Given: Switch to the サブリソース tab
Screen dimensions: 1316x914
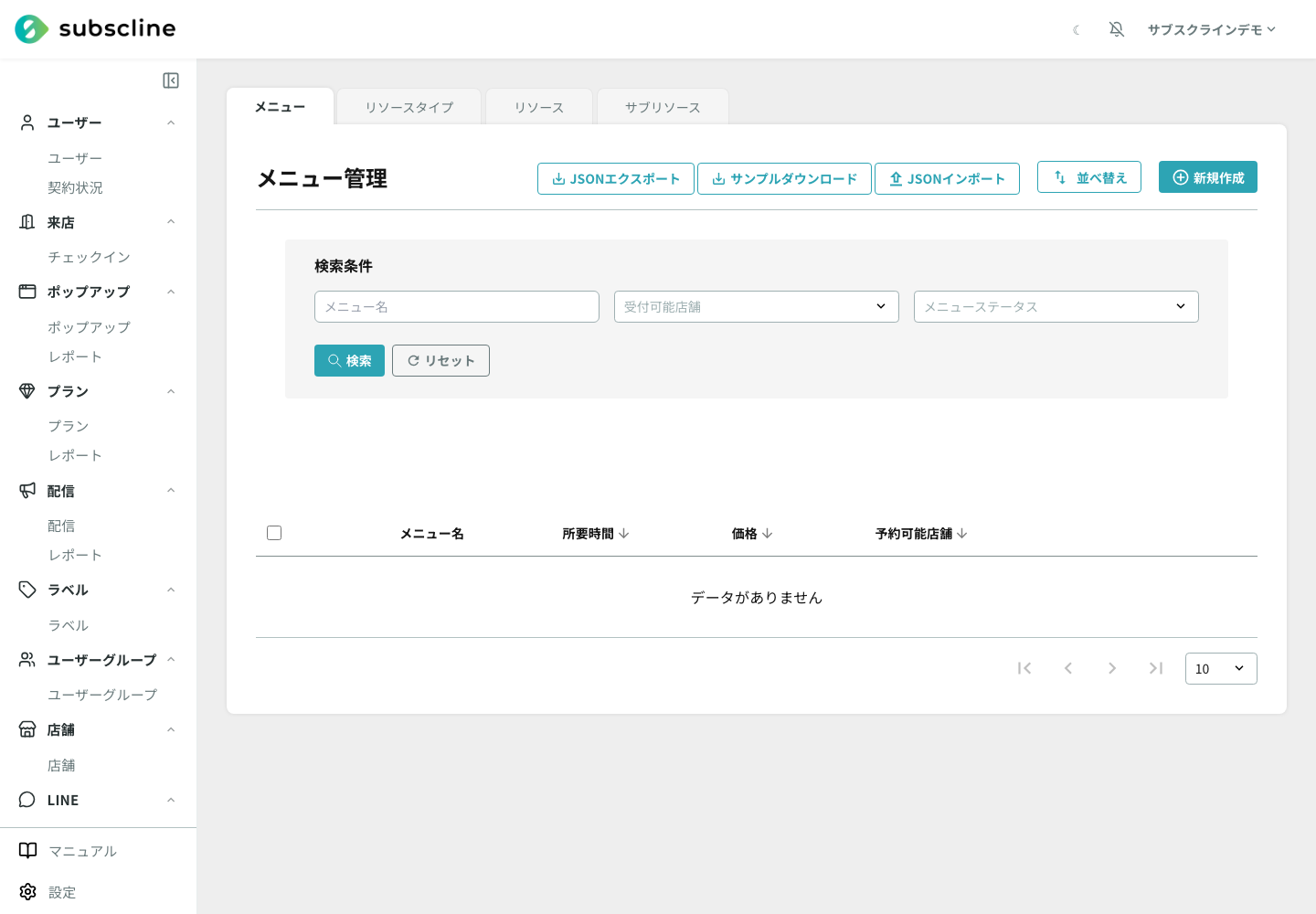Looking at the screenshot, I should click(663, 107).
